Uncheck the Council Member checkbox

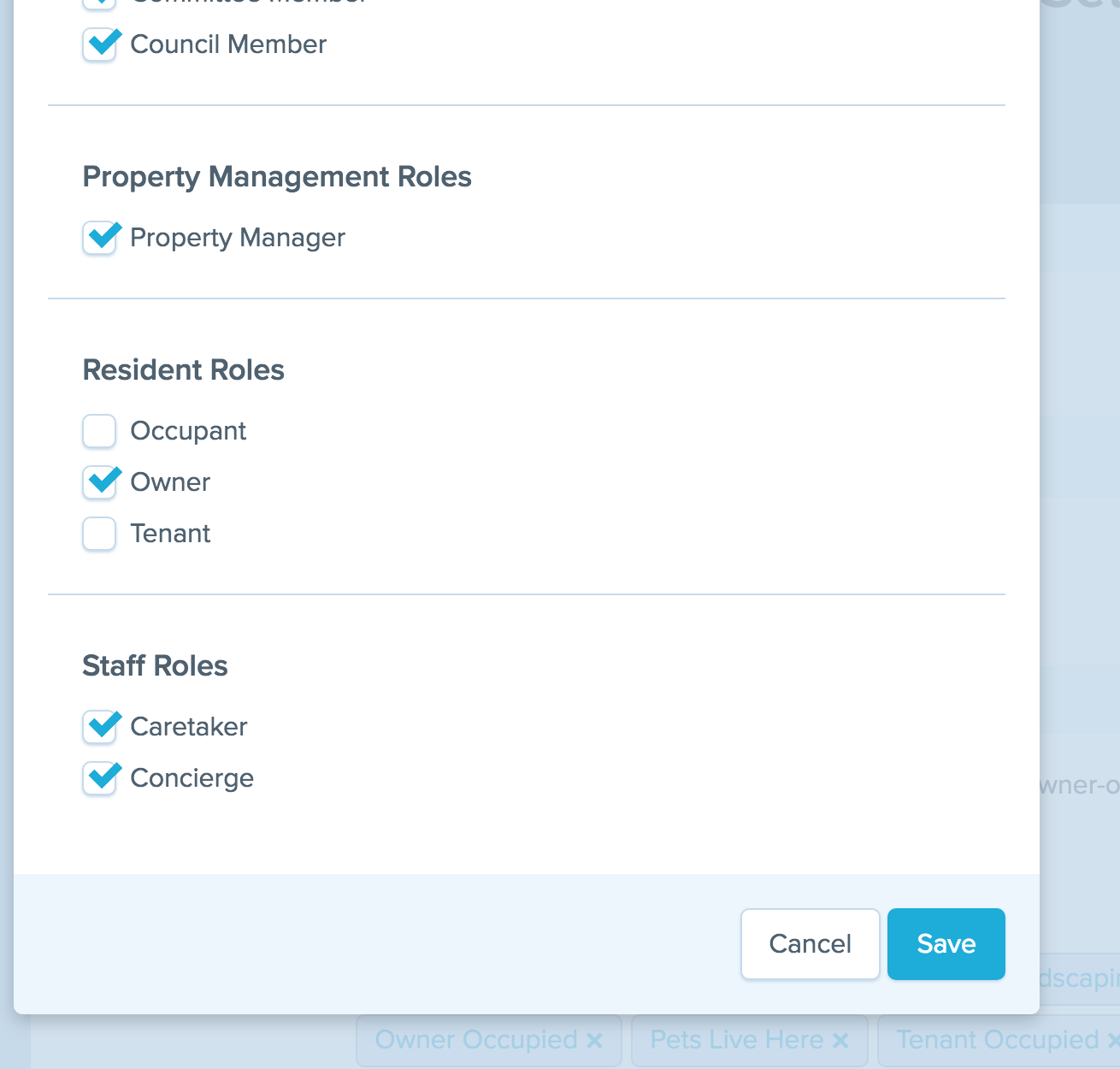(99, 44)
